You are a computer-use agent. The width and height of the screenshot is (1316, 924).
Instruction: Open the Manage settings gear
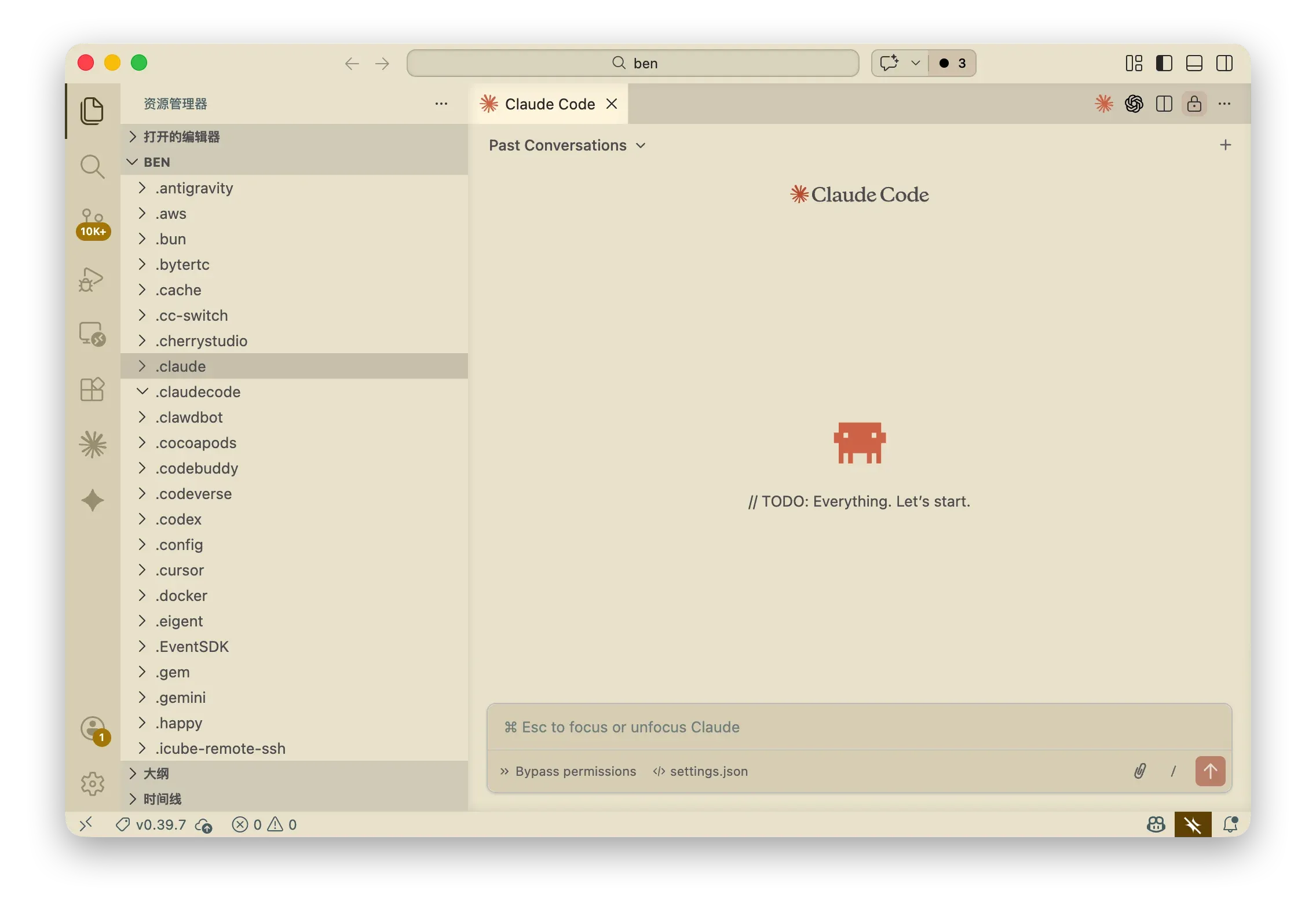(93, 784)
